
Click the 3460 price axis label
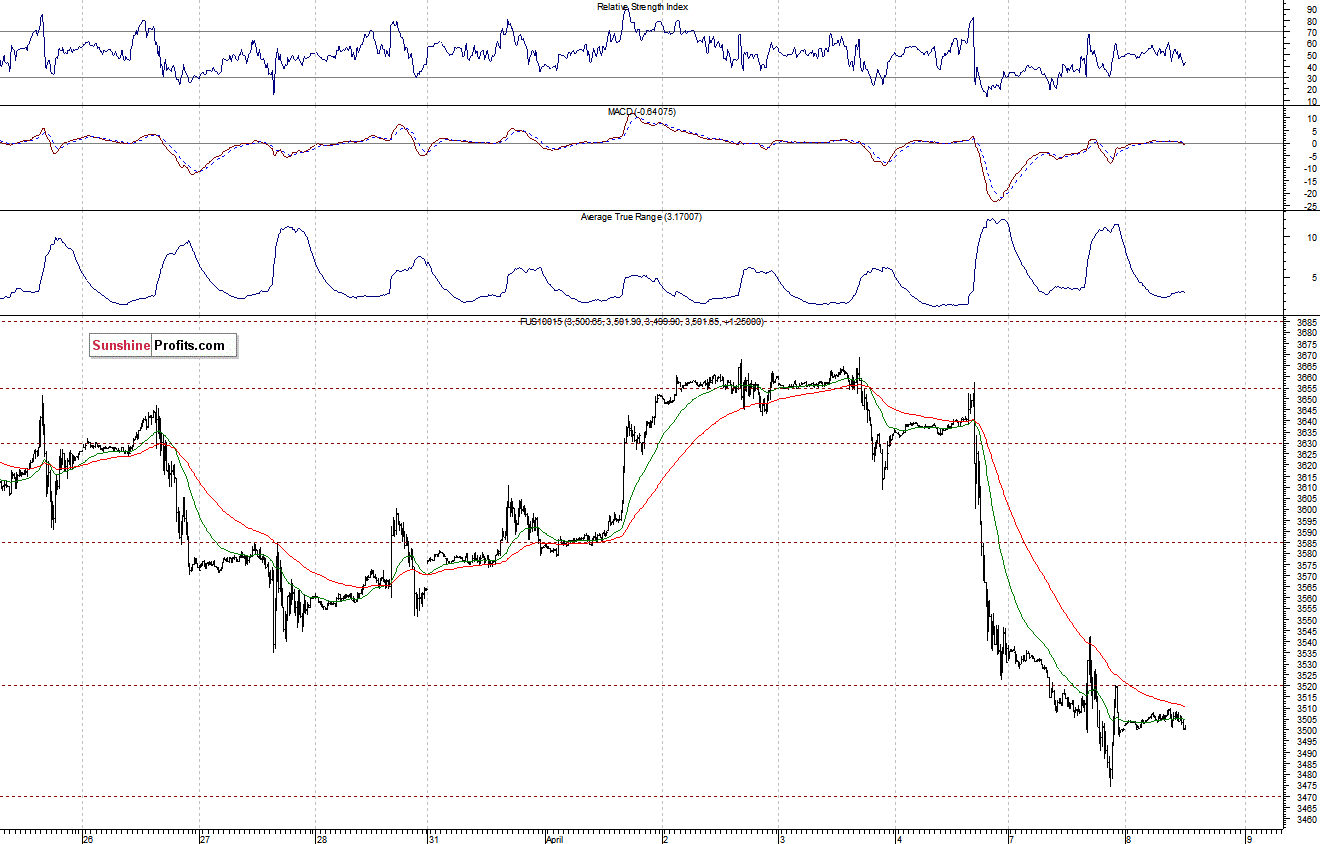(1305, 818)
